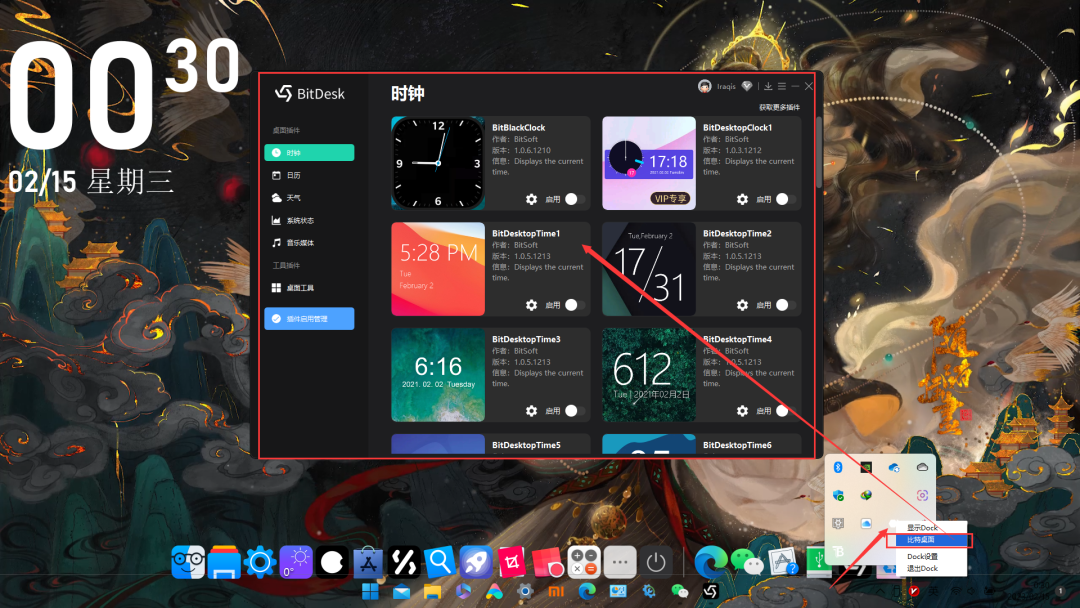Click Iraqis user account avatar
Screen dimensions: 1080x608
click(x=705, y=87)
